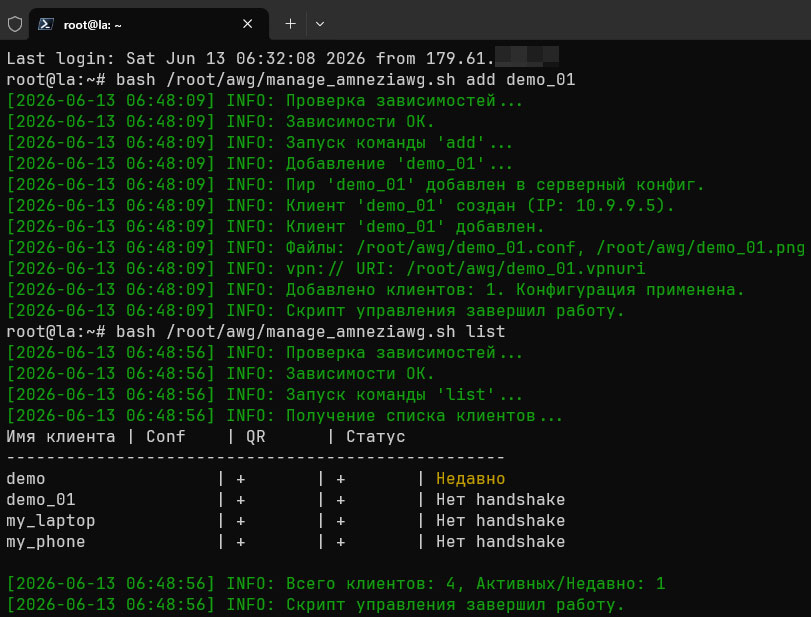Select the root@la: ~ tab
The height and width of the screenshot is (617, 811).
(148, 24)
